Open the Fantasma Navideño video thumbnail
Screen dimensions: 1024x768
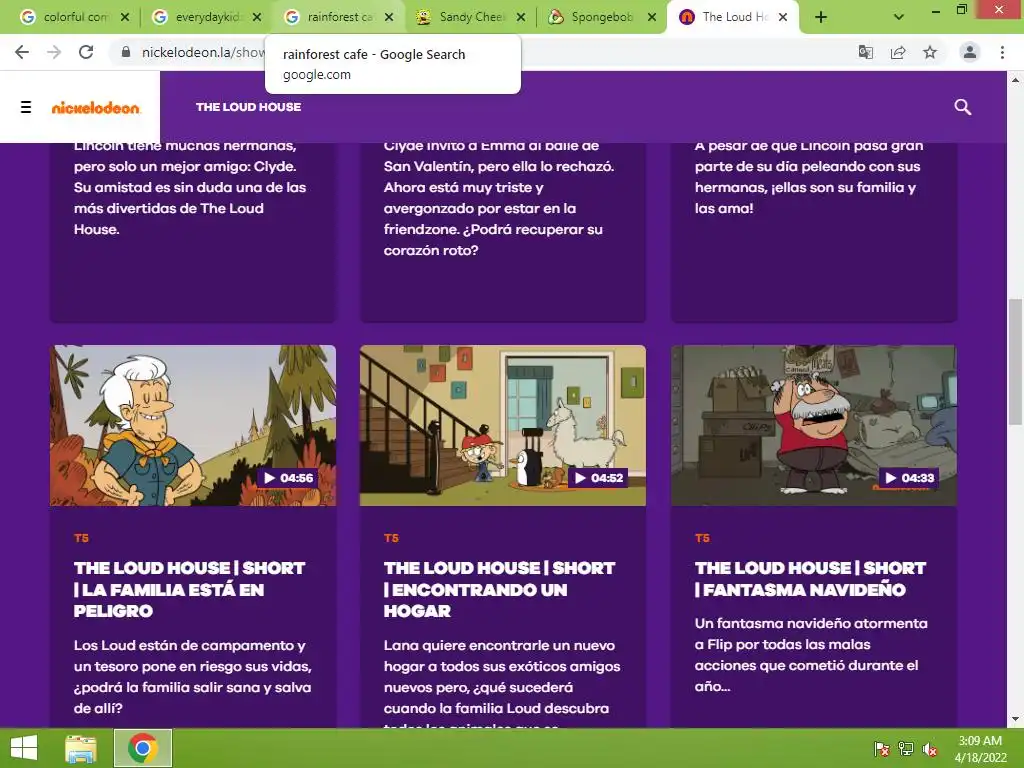tap(814, 425)
